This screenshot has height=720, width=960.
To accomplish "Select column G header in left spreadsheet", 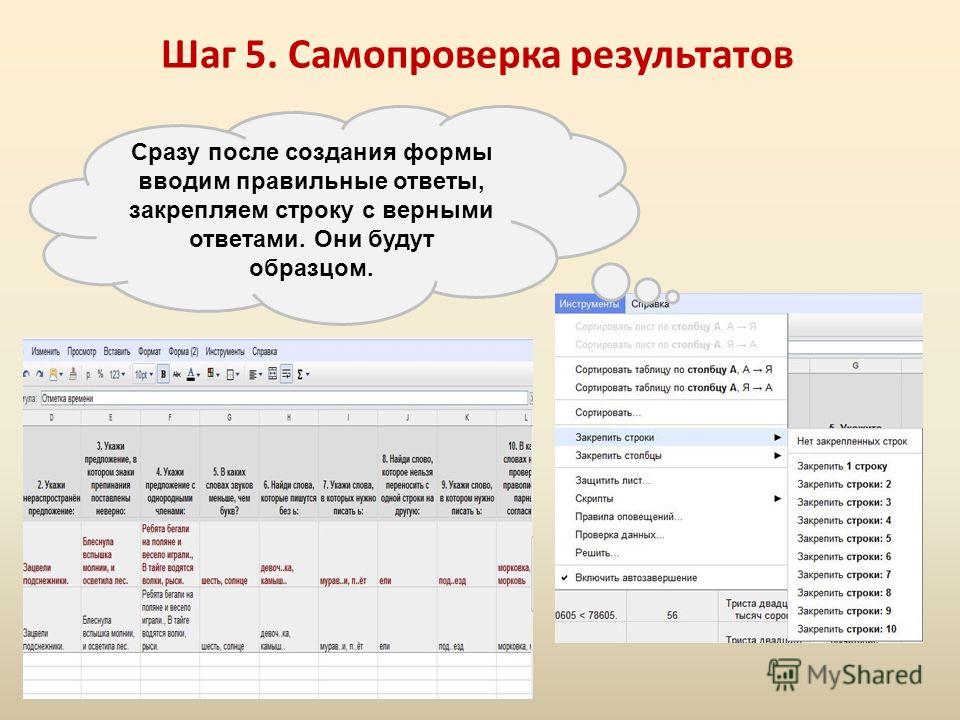I will pyautogui.click(x=230, y=418).
